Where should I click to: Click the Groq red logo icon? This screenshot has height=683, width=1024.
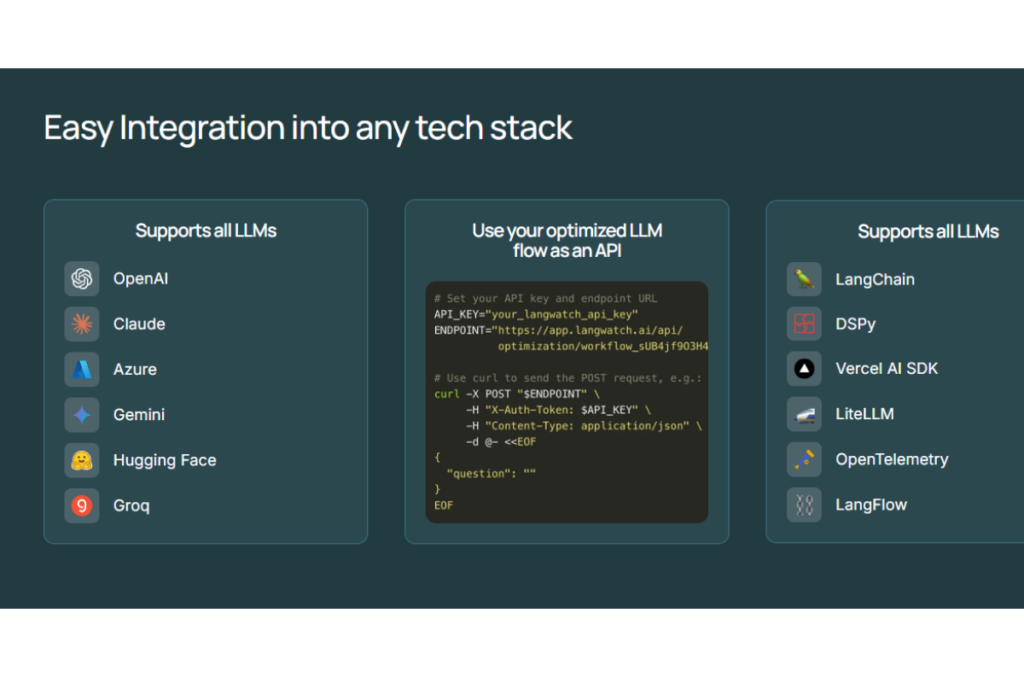[82, 505]
